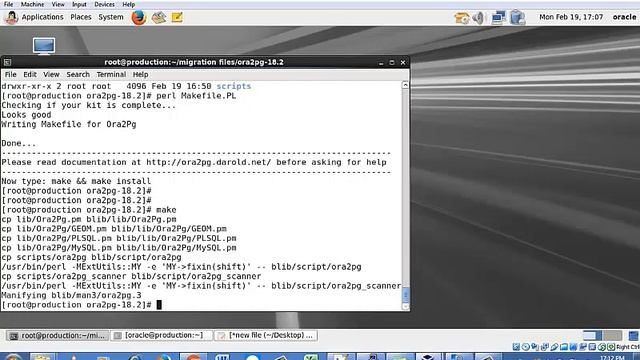Click the 'Manifying blib/man3/ora2pg.3' line
The height and width of the screenshot is (360, 640).
pyautogui.click(x=71, y=295)
